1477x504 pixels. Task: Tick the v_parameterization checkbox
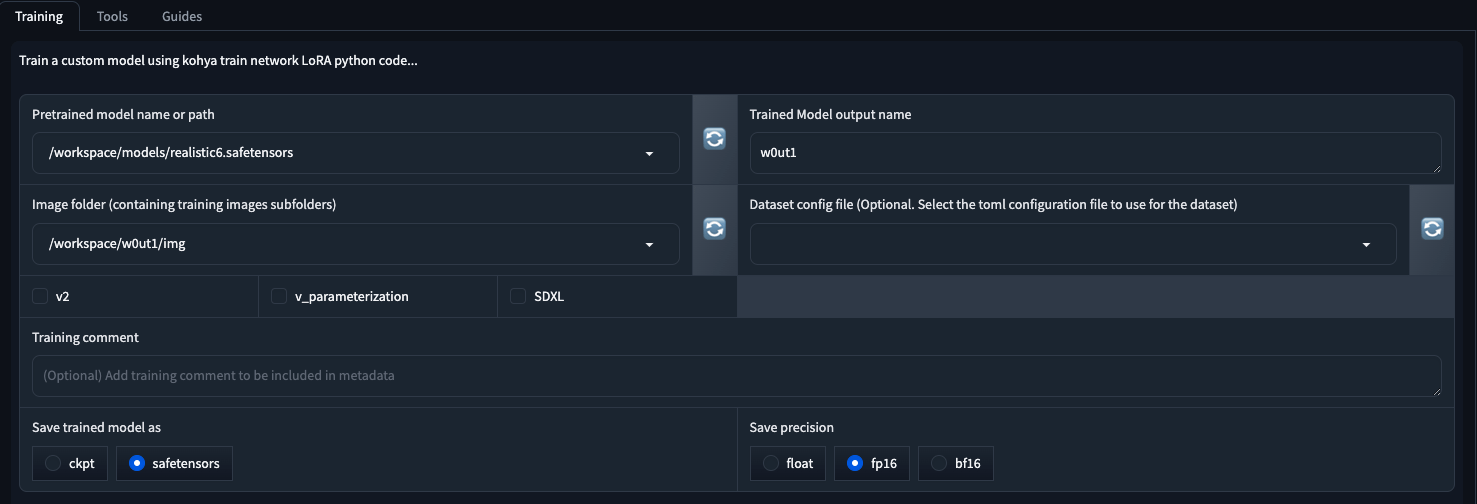click(279, 296)
